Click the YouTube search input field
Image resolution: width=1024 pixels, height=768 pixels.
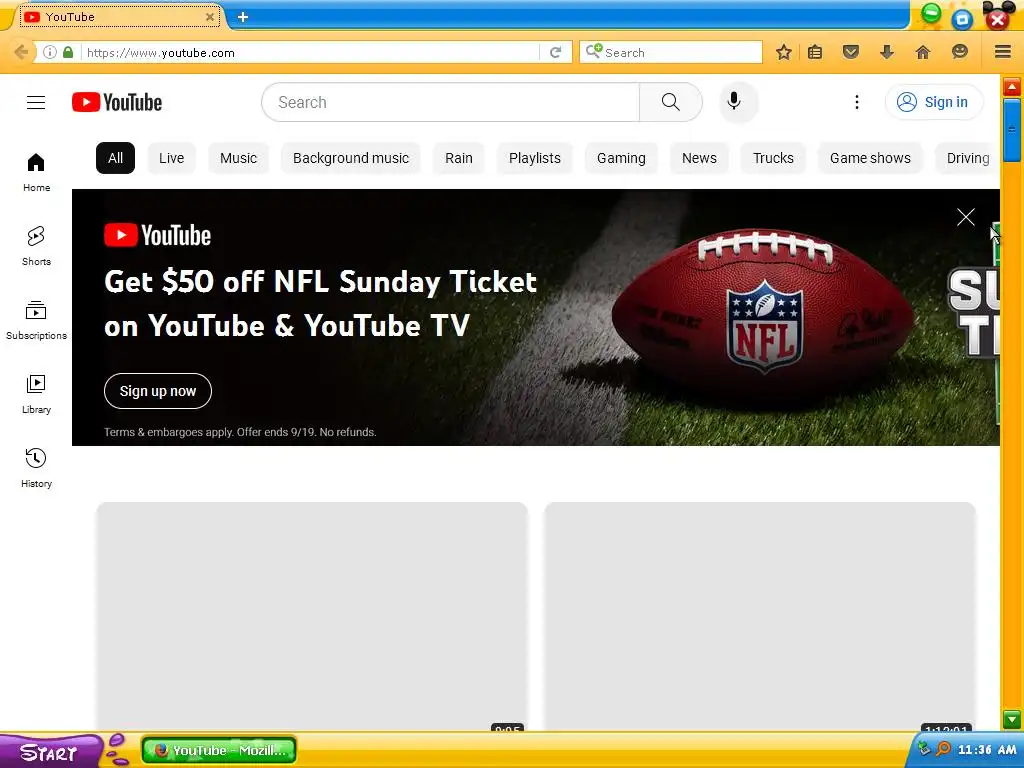pos(451,102)
